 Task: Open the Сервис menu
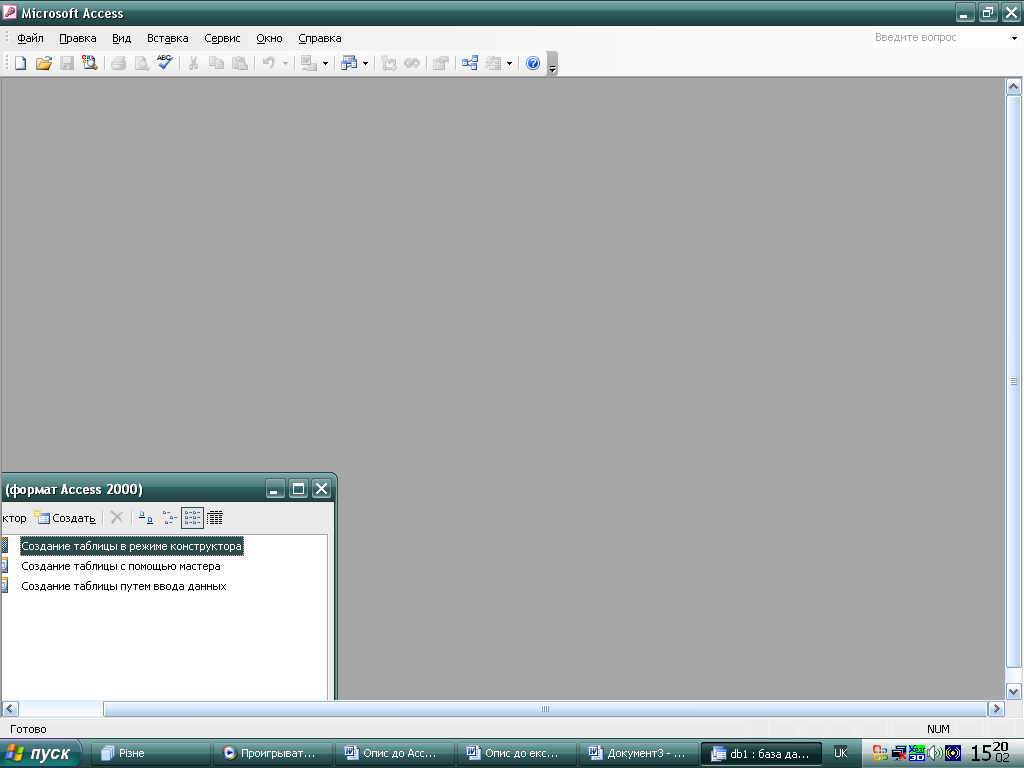coord(222,38)
